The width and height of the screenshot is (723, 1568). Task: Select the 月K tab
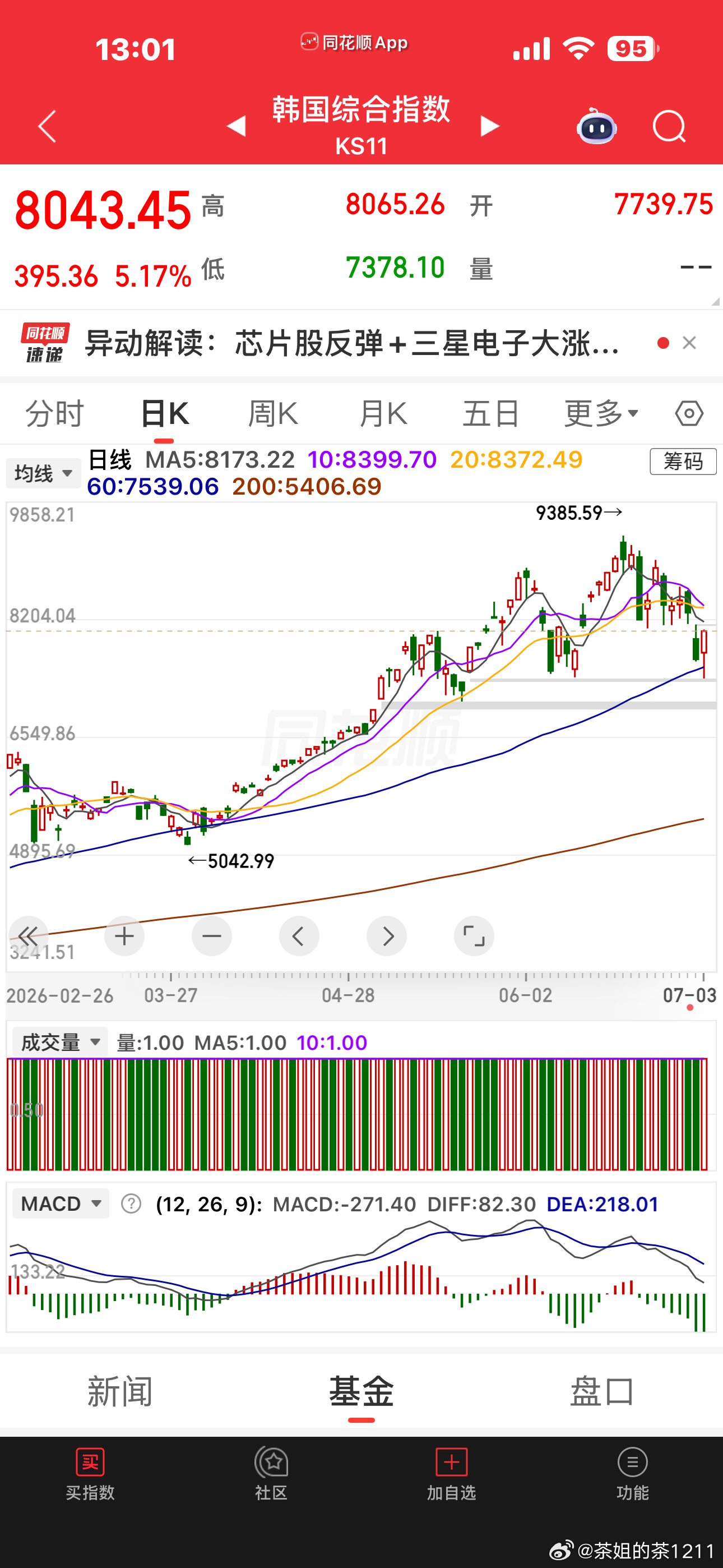tap(383, 414)
